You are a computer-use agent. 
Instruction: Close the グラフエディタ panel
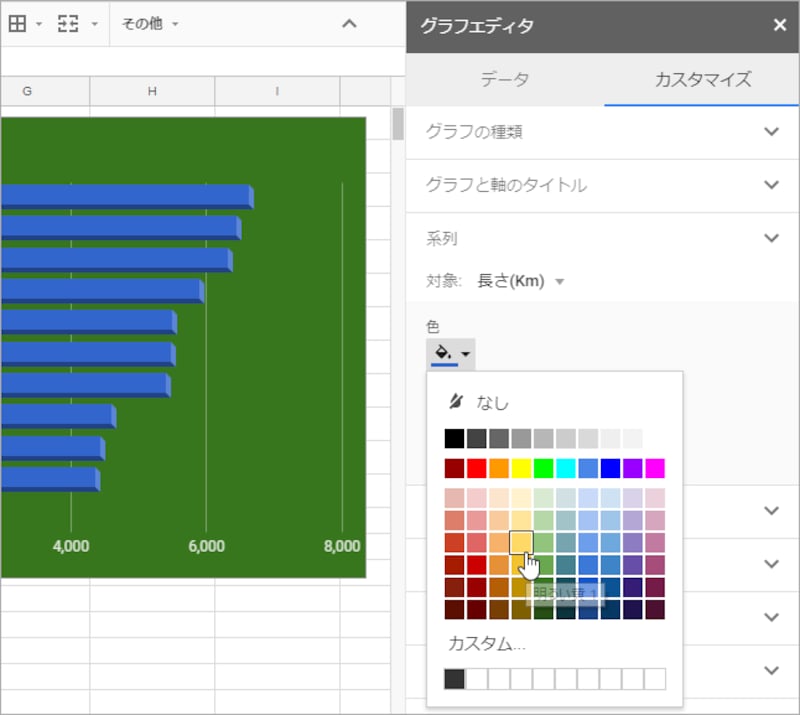point(779,26)
